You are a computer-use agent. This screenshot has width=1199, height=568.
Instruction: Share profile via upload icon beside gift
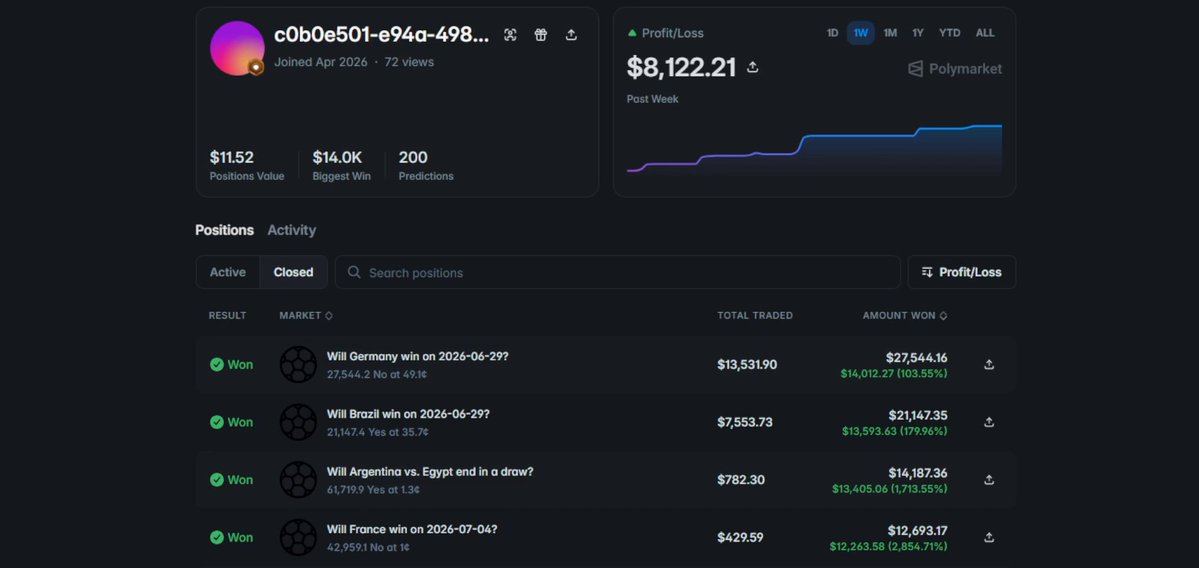pos(571,34)
